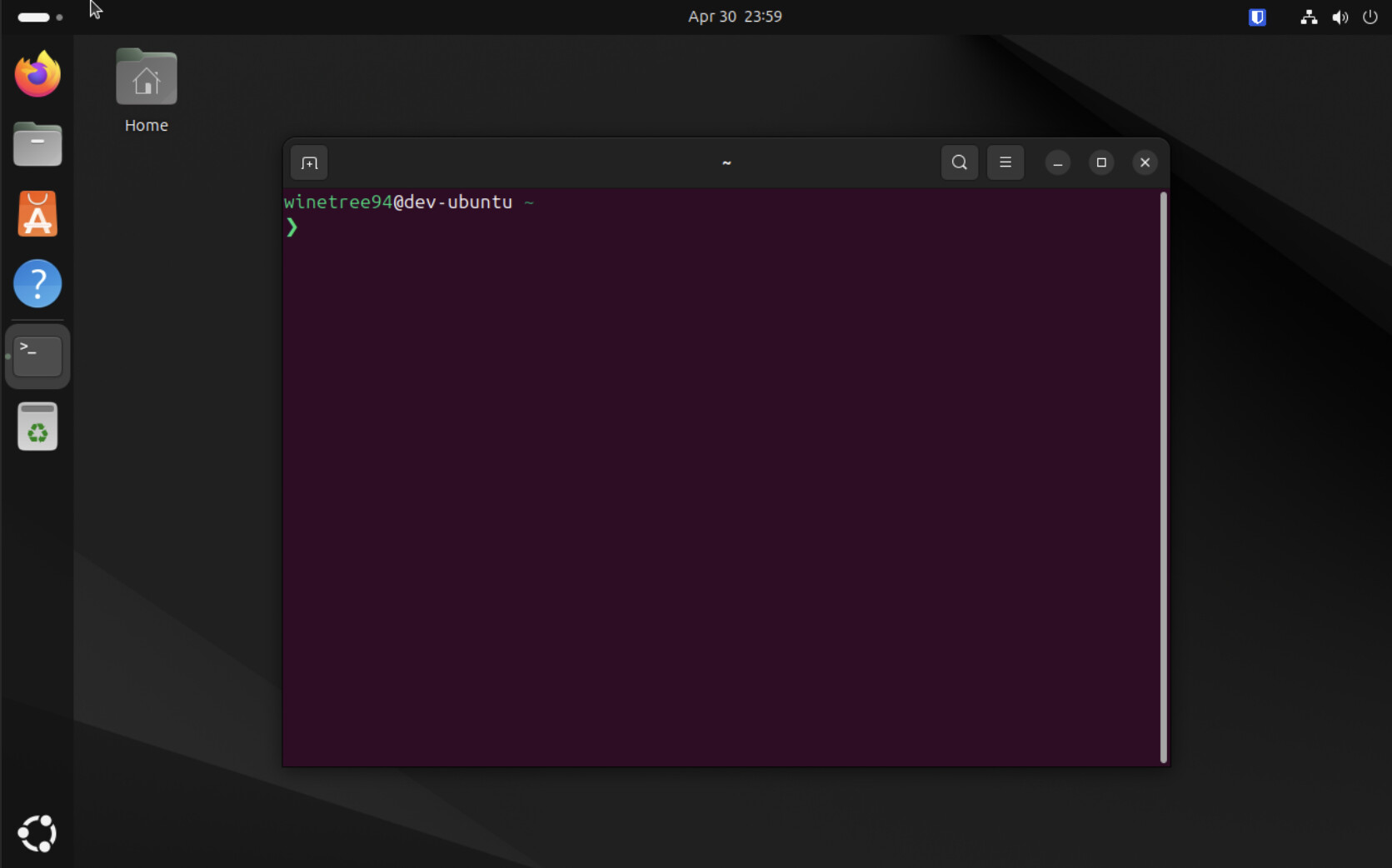Open a new terminal tab
The height and width of the screenshot is (868, 1392).
tap(309, 163)
